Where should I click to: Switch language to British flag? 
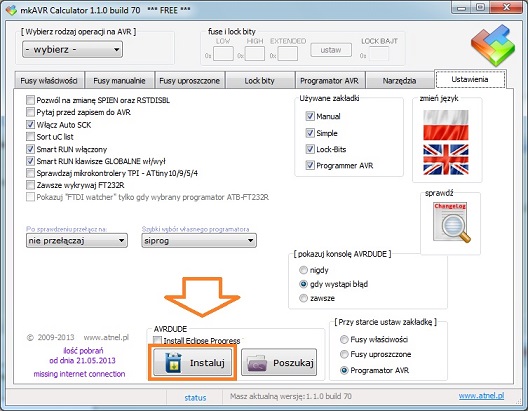pos(446,160)
